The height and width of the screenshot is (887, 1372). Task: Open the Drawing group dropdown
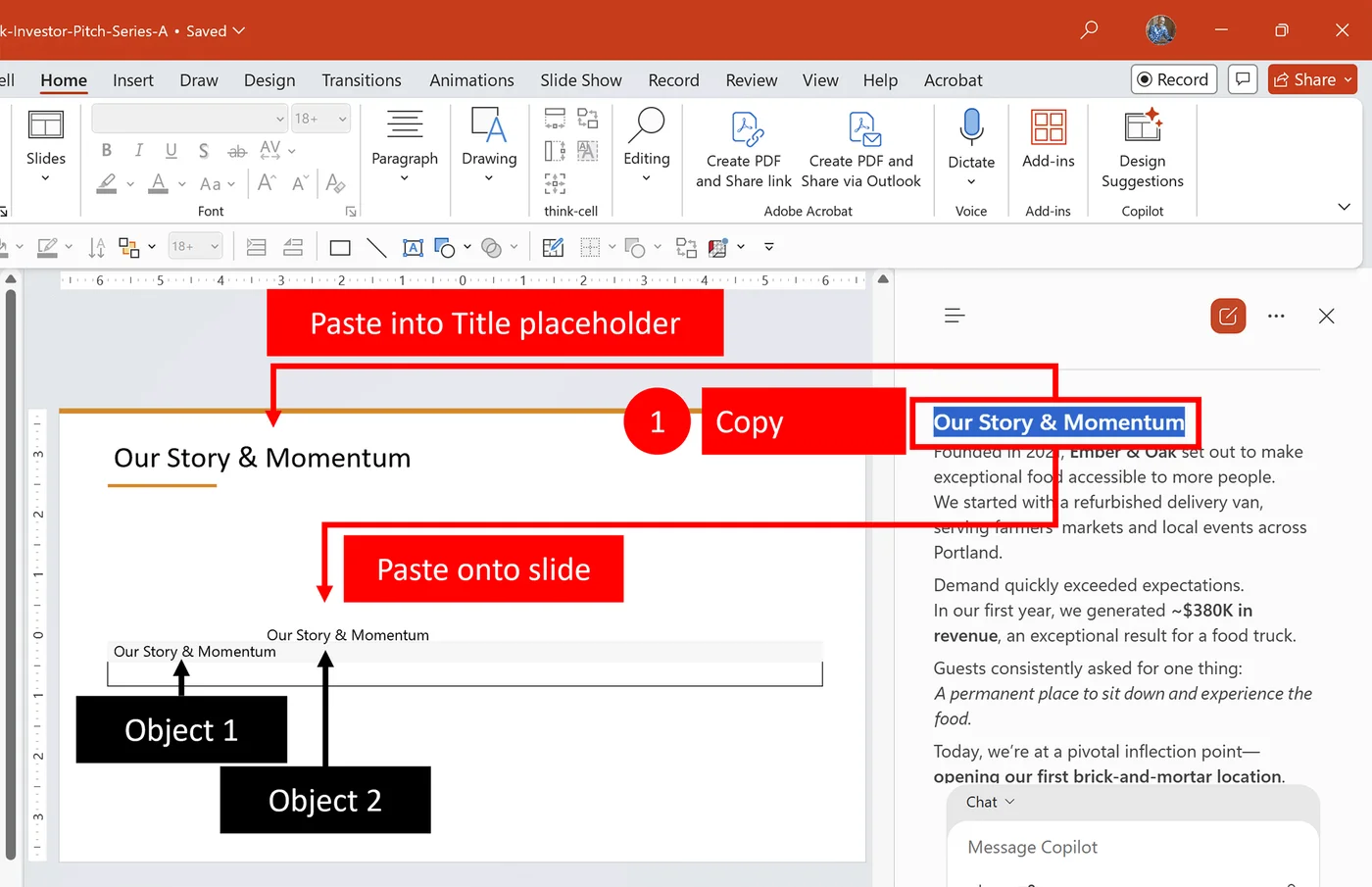(489, 145)
